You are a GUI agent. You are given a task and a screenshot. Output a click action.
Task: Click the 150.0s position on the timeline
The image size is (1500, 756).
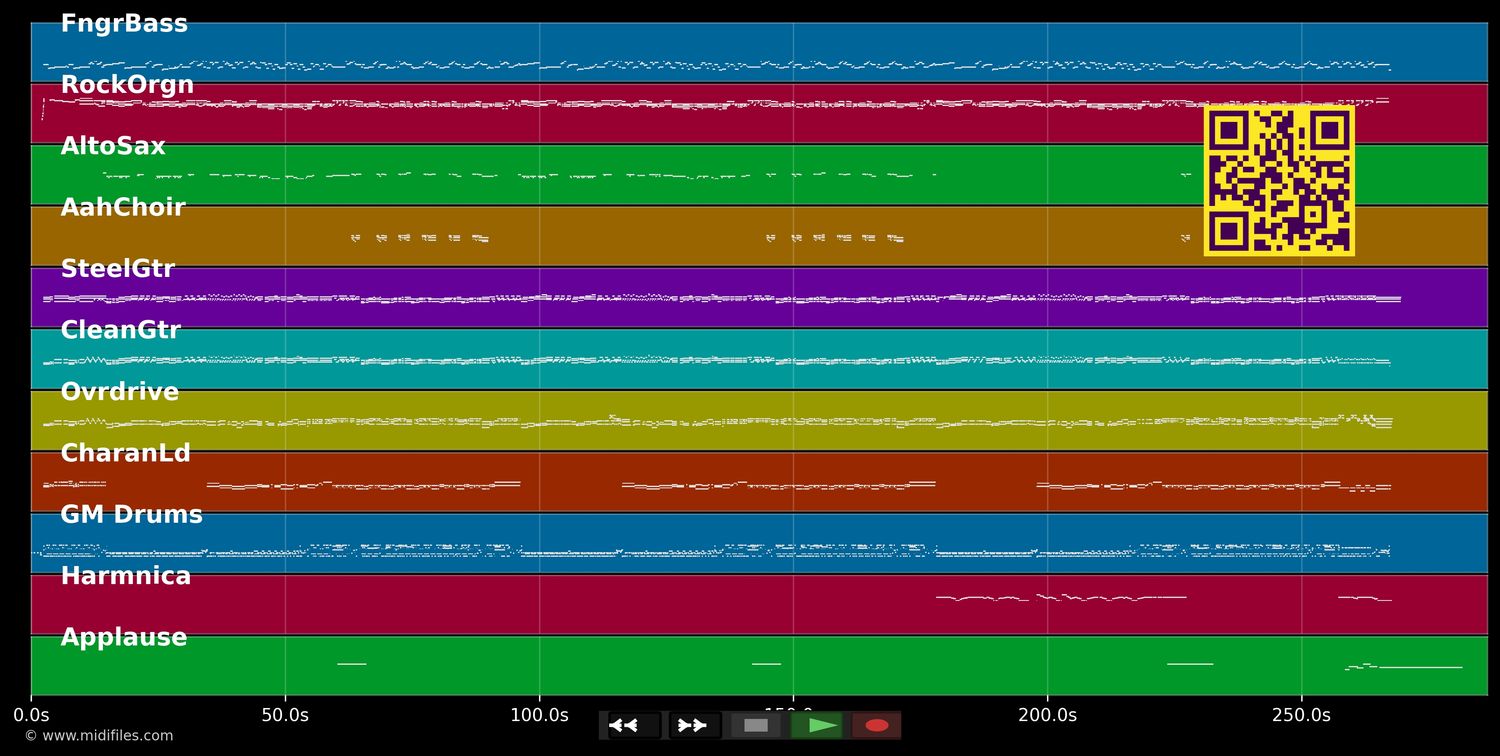793,715
